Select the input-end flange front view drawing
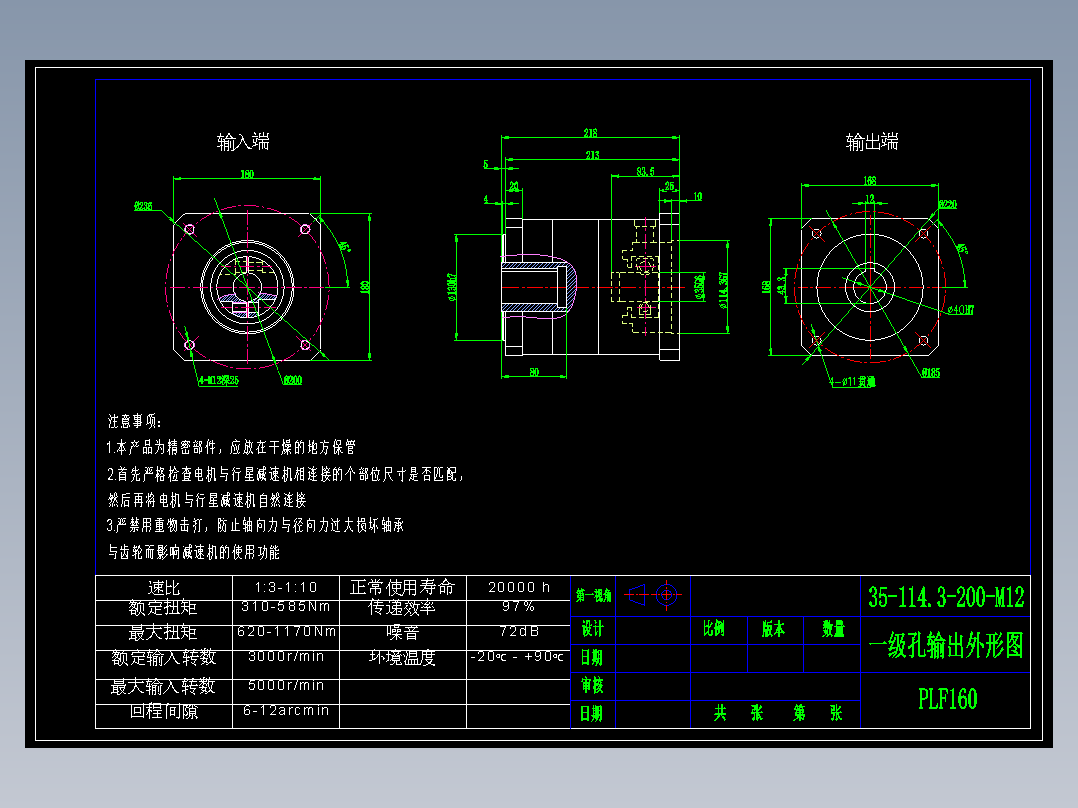This screenshot has width=1078, height=808. pos(248,287)
